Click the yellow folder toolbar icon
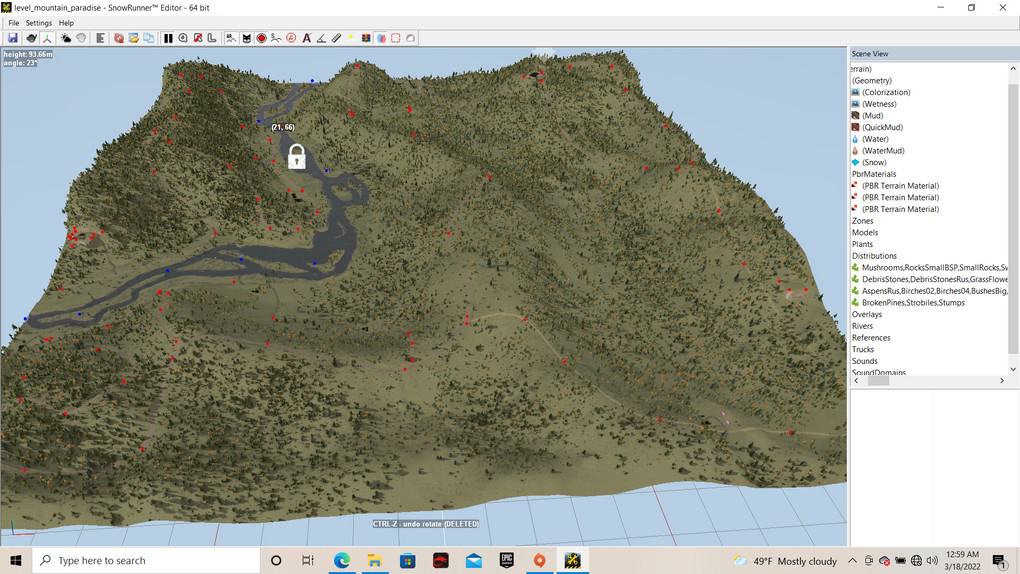This screenshot has width=1020, height=574. [x=133, y=38]
